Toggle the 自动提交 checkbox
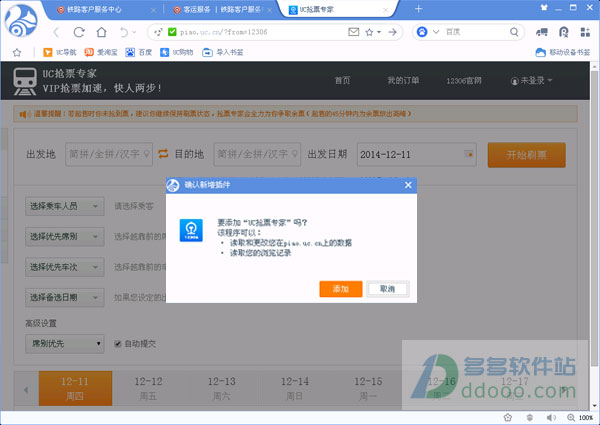Image resolution: width=600 pixels, height=425 pixels. (118, 344)
